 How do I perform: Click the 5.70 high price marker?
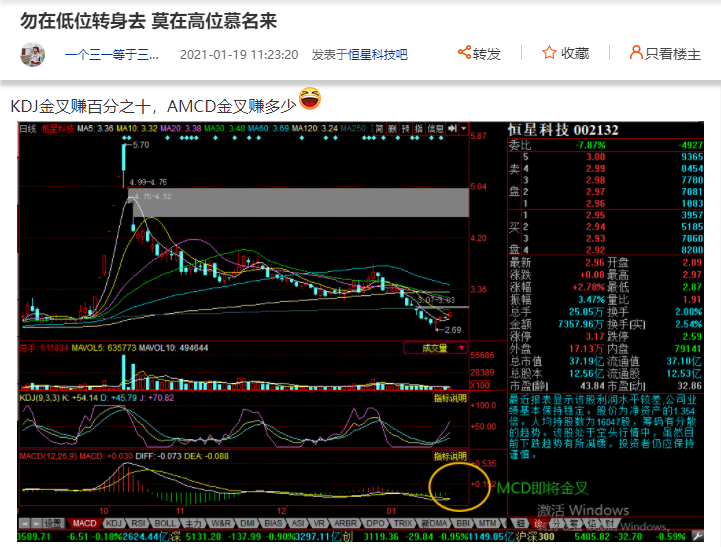tap(141, 145)
